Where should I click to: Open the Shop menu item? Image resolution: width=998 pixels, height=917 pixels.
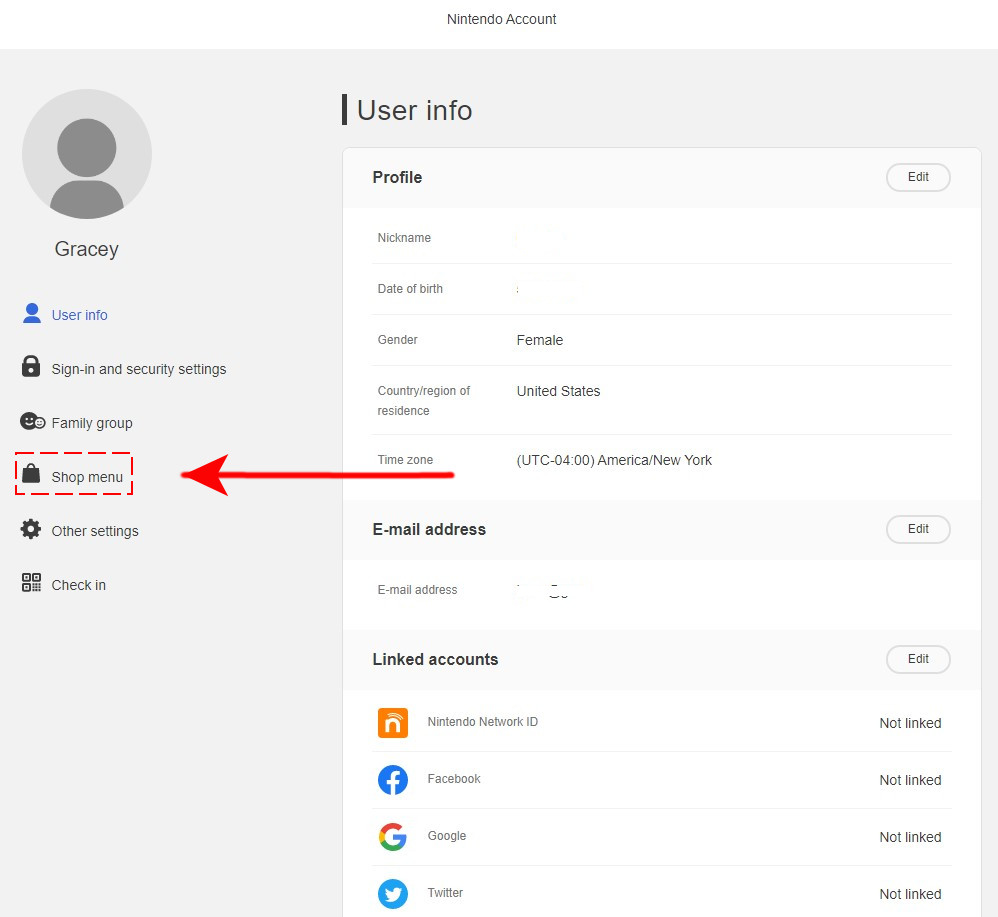coord(87,477)
